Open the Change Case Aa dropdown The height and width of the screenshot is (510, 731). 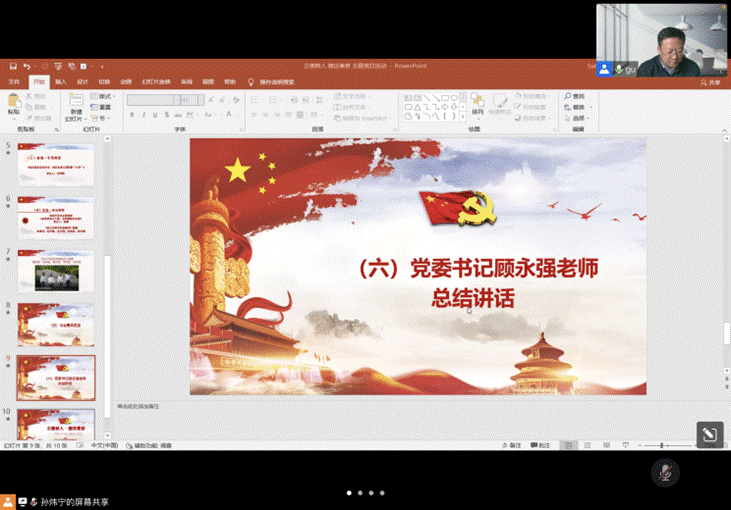click(x=209, y=115)
